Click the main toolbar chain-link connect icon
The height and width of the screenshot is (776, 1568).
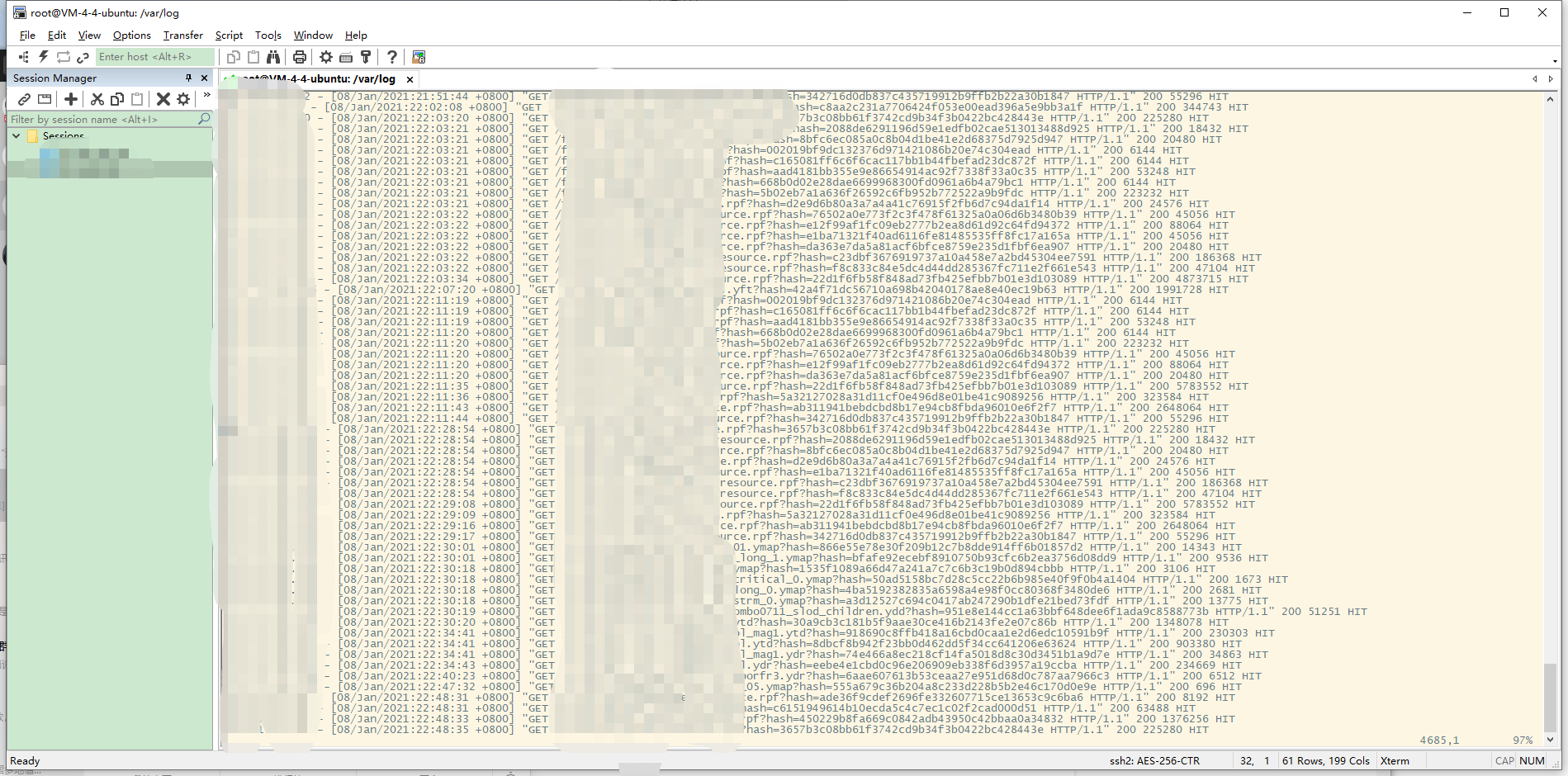(83, 57)
